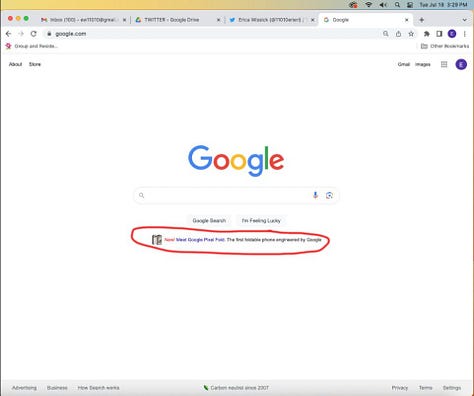Open the volume menu bar icon

(x=383, y=5)
